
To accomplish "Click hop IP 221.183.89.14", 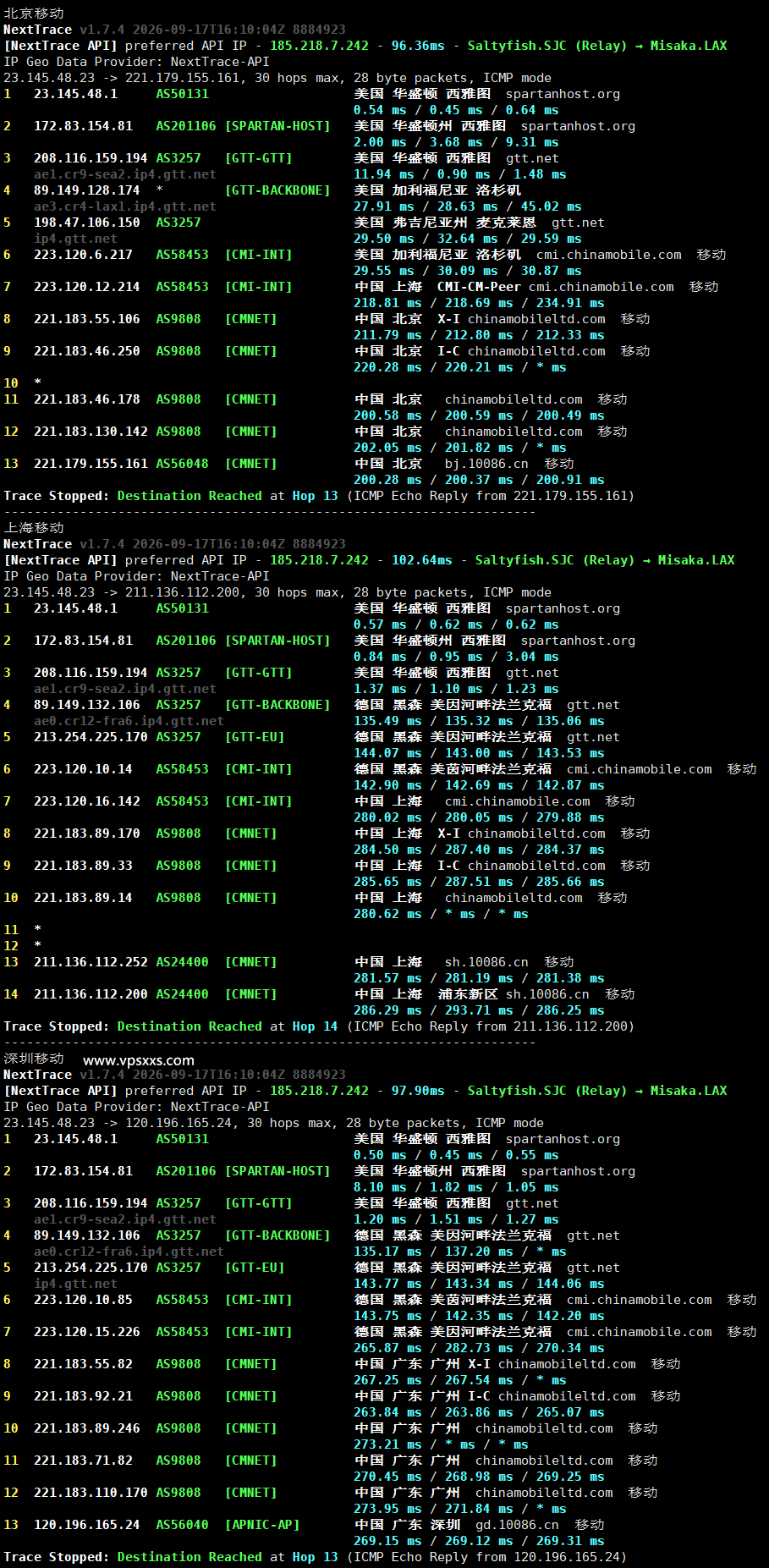I will click(83, 898).
